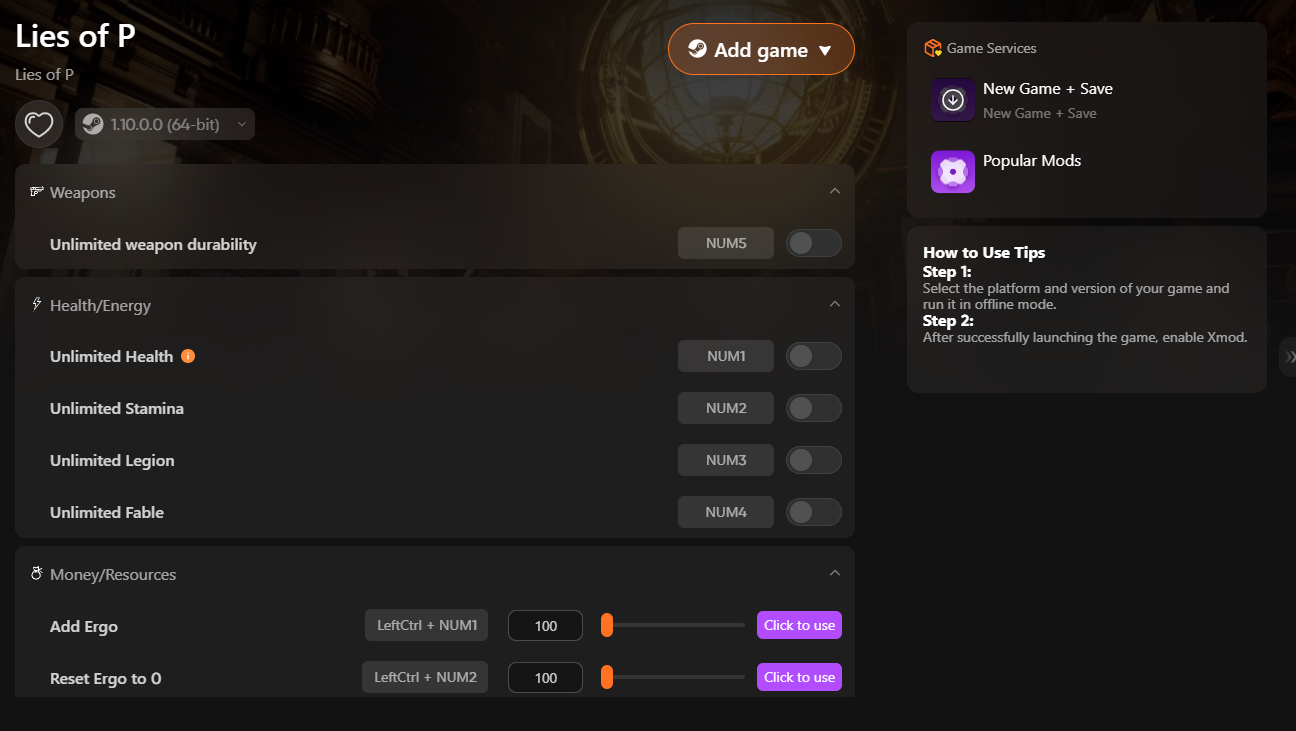Click the Unlimited weapon durability label
The width and height of the screenshot is (1296, 731).
pos(153,244)
